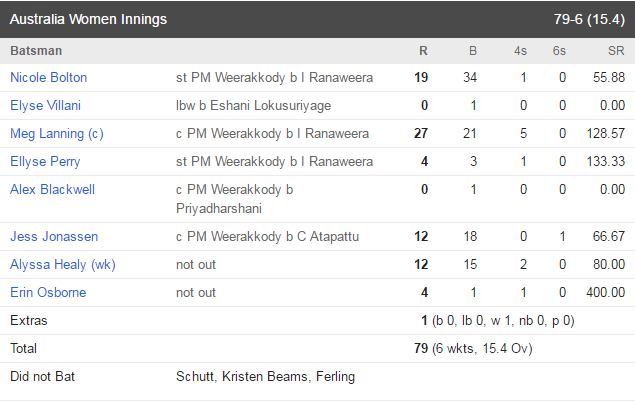Visit Erin Osborne player link

point(48,292)
